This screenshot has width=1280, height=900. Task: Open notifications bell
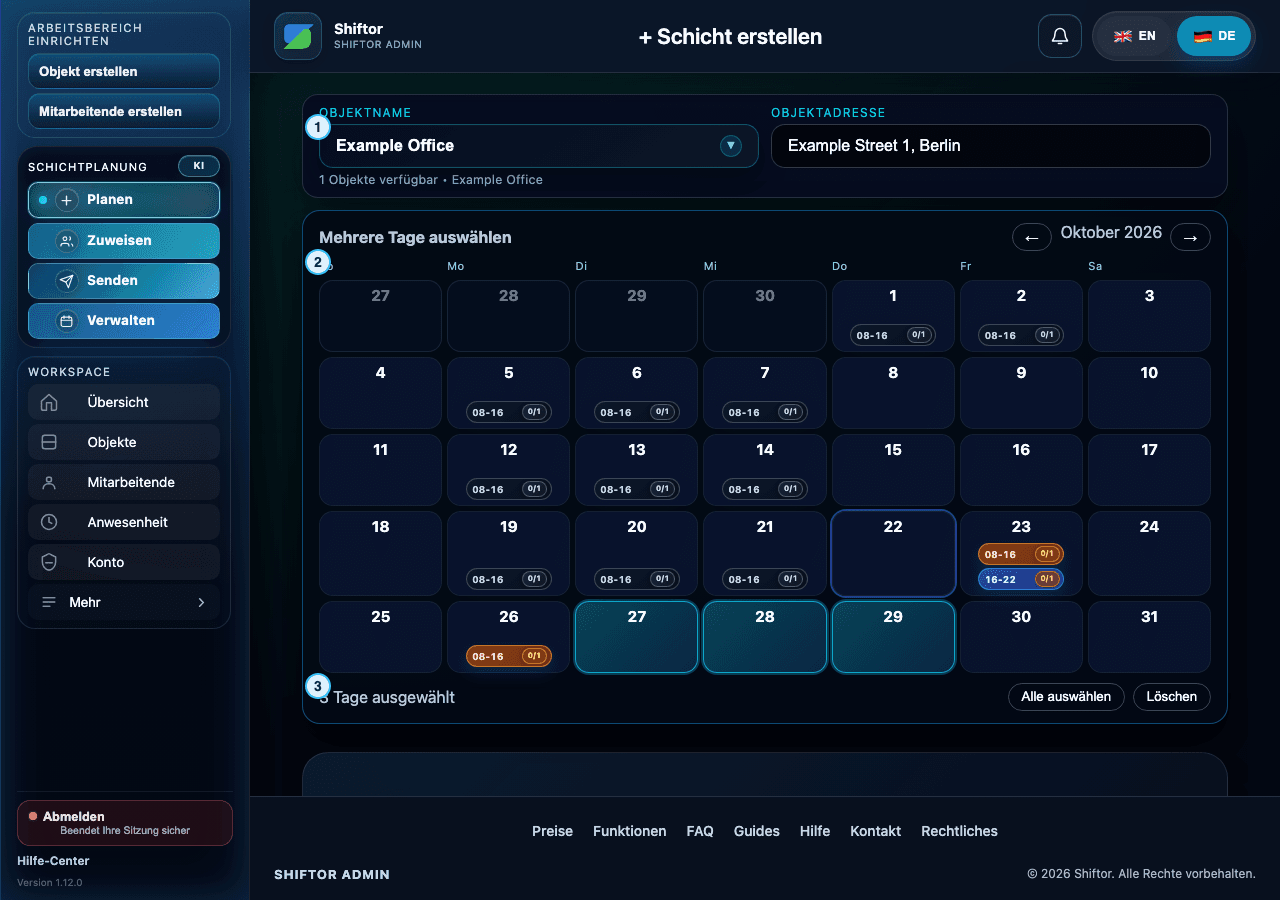1060,36
